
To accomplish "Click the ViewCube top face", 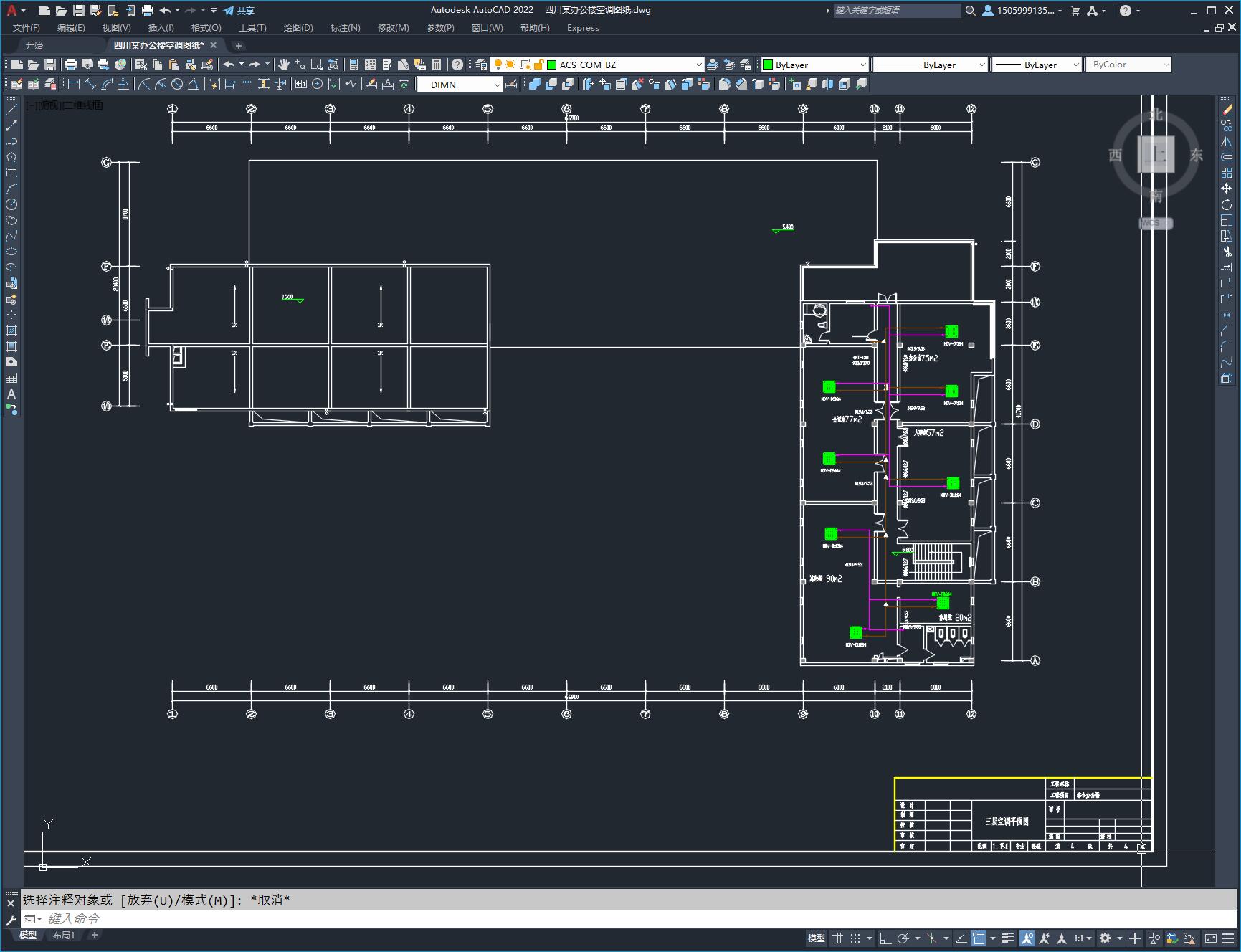I will (1156, 154).
